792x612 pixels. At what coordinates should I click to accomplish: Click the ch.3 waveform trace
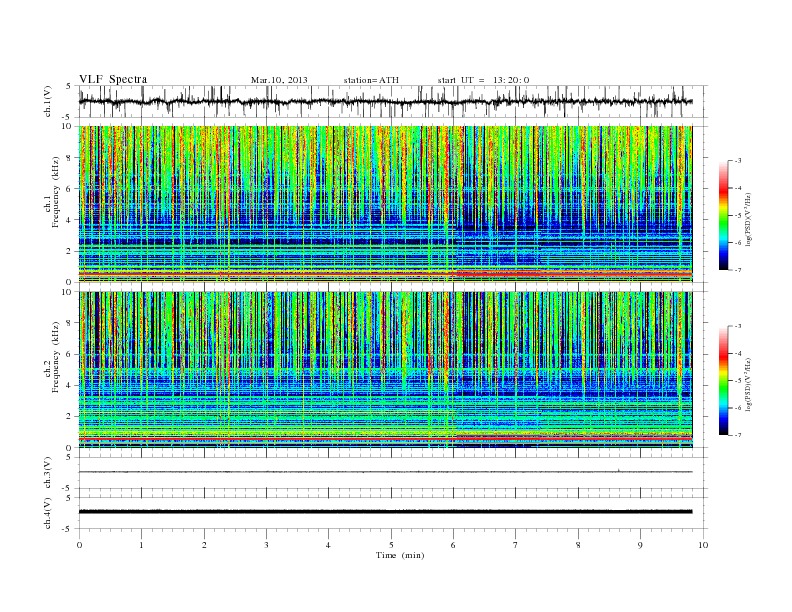385,472
